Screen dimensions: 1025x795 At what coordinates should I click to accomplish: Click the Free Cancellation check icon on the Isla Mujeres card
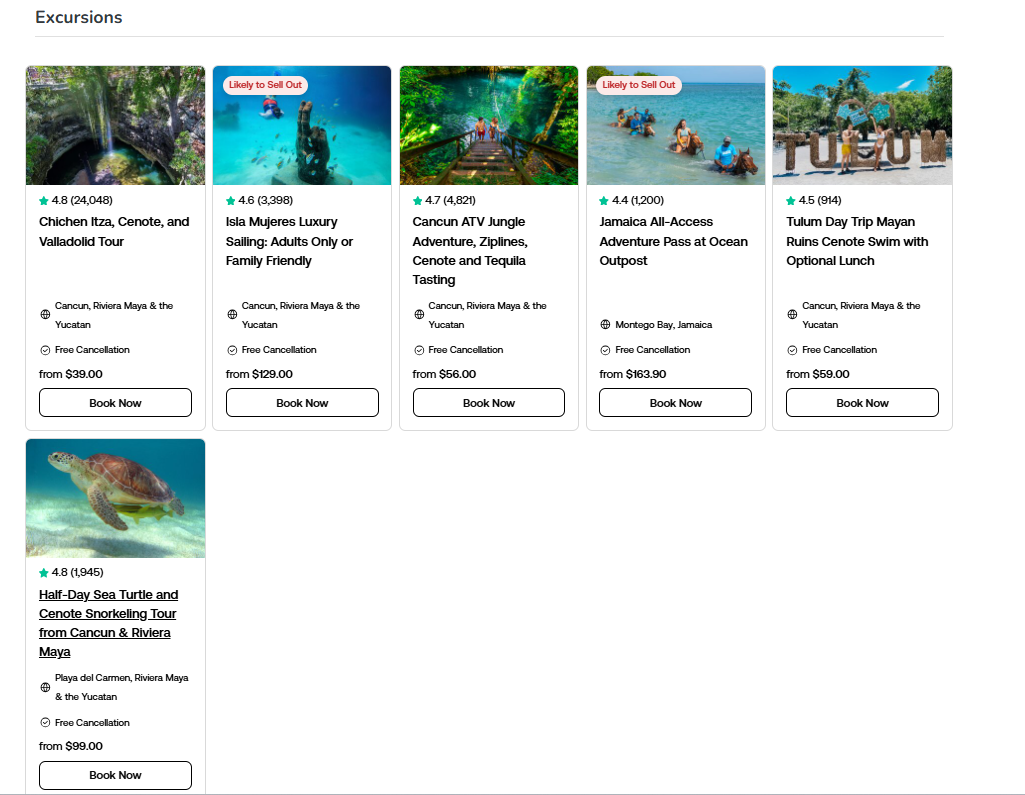(232, 350)
